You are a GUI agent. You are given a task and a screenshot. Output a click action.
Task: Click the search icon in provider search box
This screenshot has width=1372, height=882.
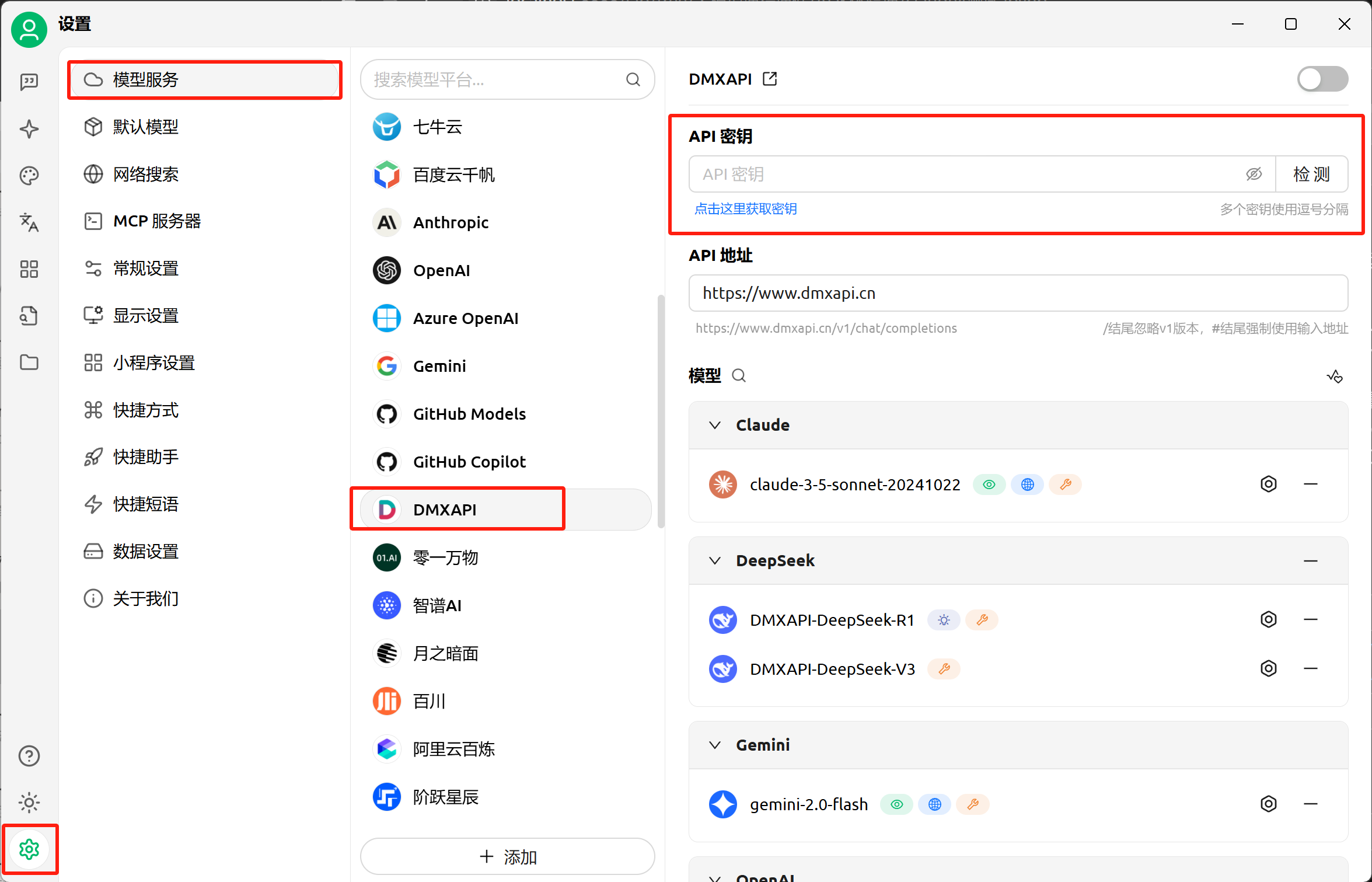tap(633, 79)
